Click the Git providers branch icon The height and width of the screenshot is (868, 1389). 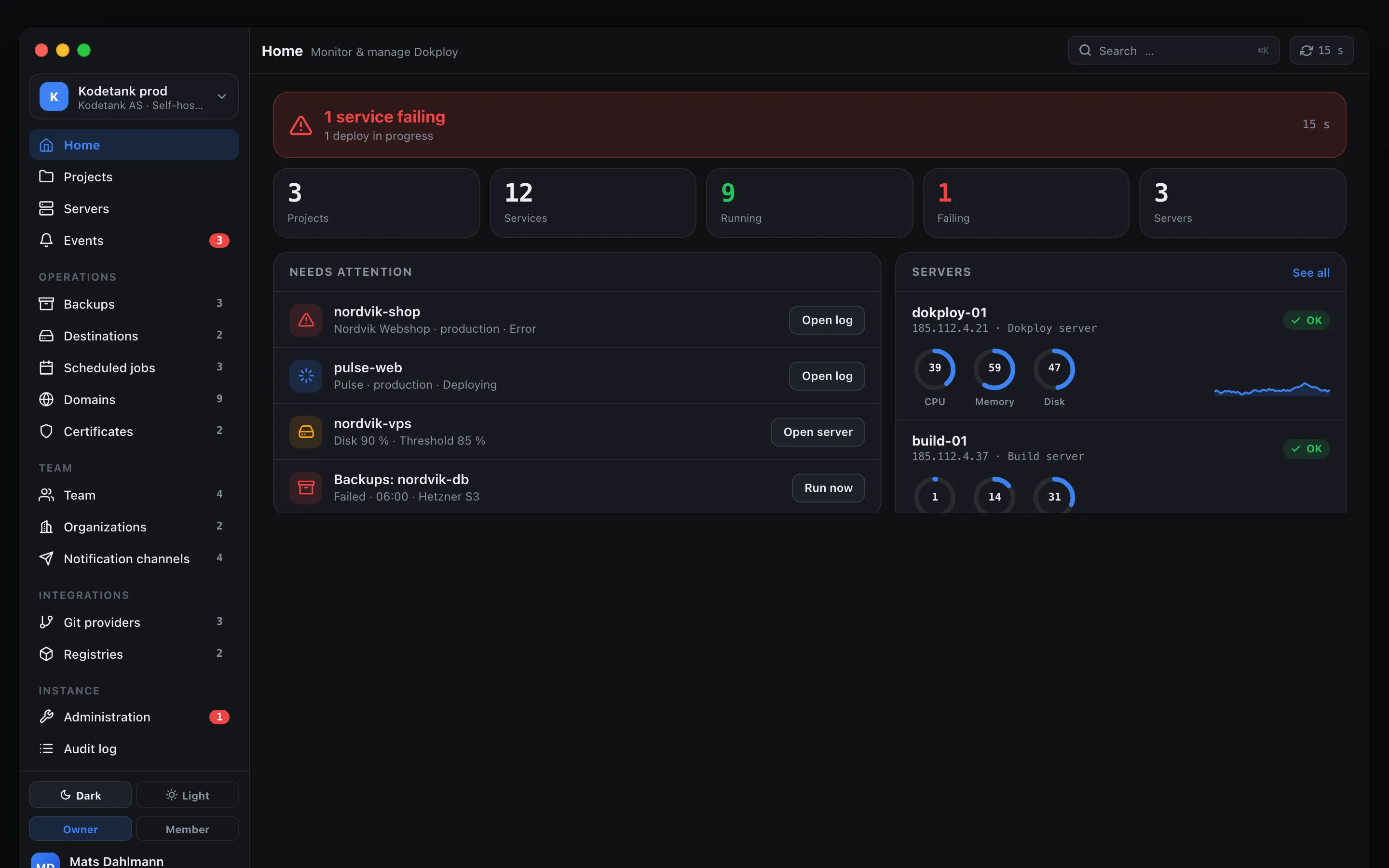coord(46,622)
